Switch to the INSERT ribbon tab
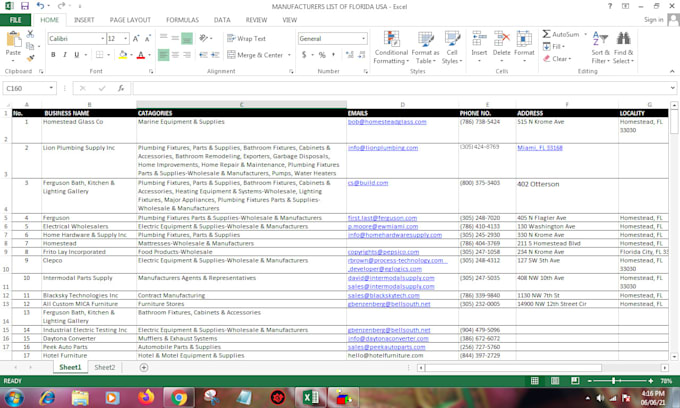This screenshot has height=408, width=680. tap(84, 20)
